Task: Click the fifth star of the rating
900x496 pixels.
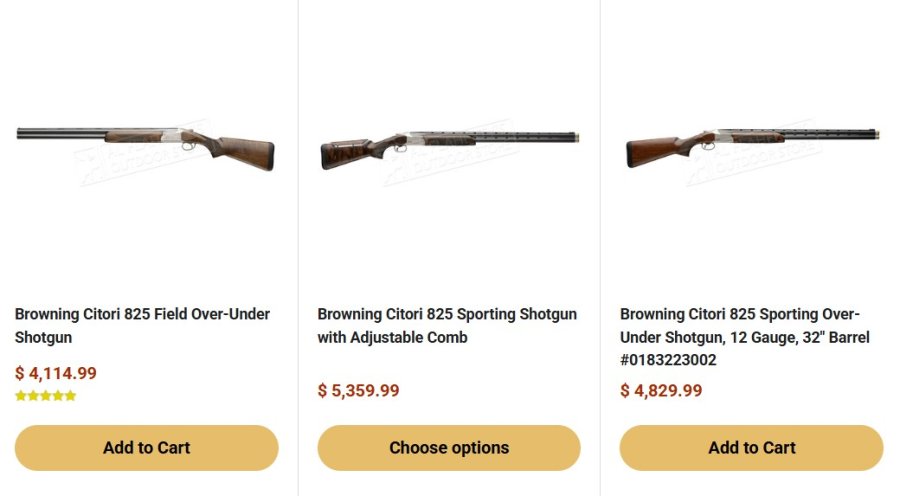Action: (70, 396)
